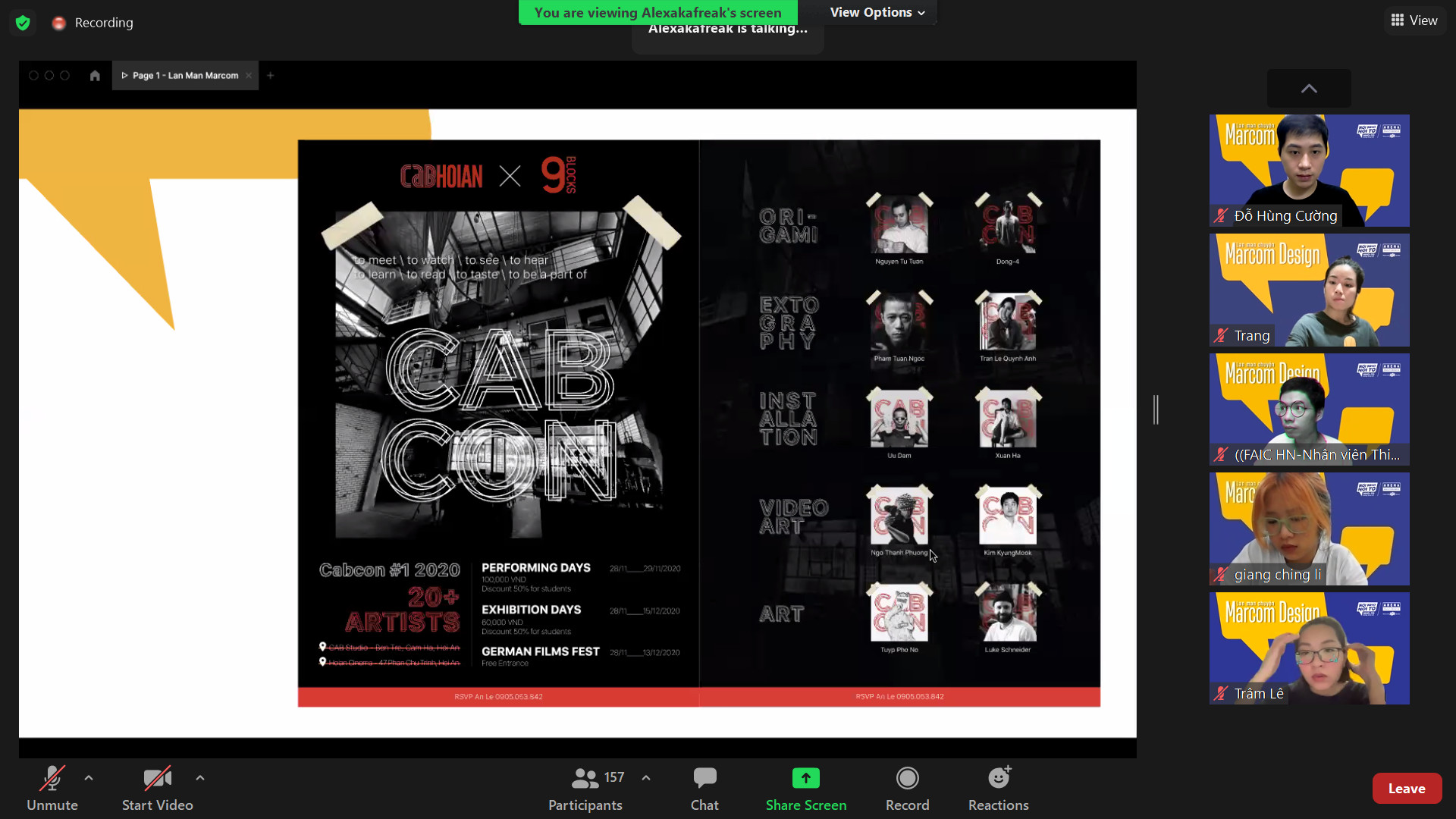Open the Chat panel
This screenshot has height=819, width=1456.
point(704,789)
